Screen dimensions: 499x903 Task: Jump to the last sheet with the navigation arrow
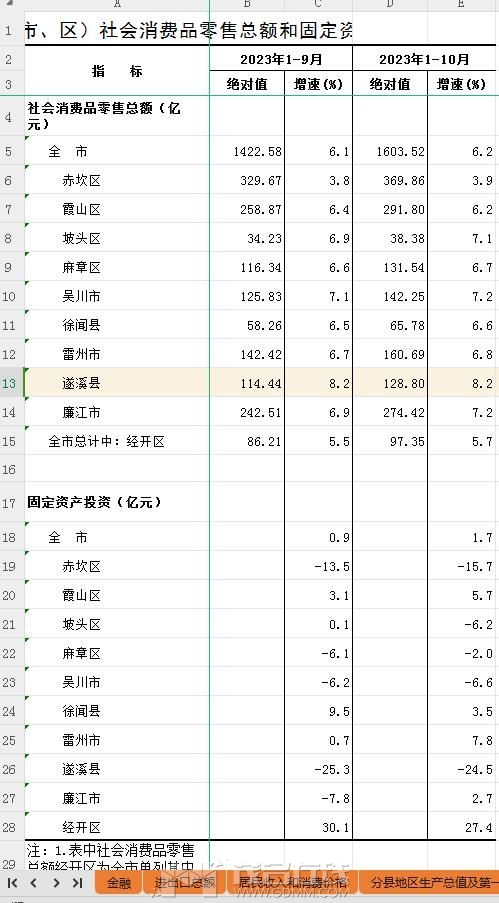[77, 883]
